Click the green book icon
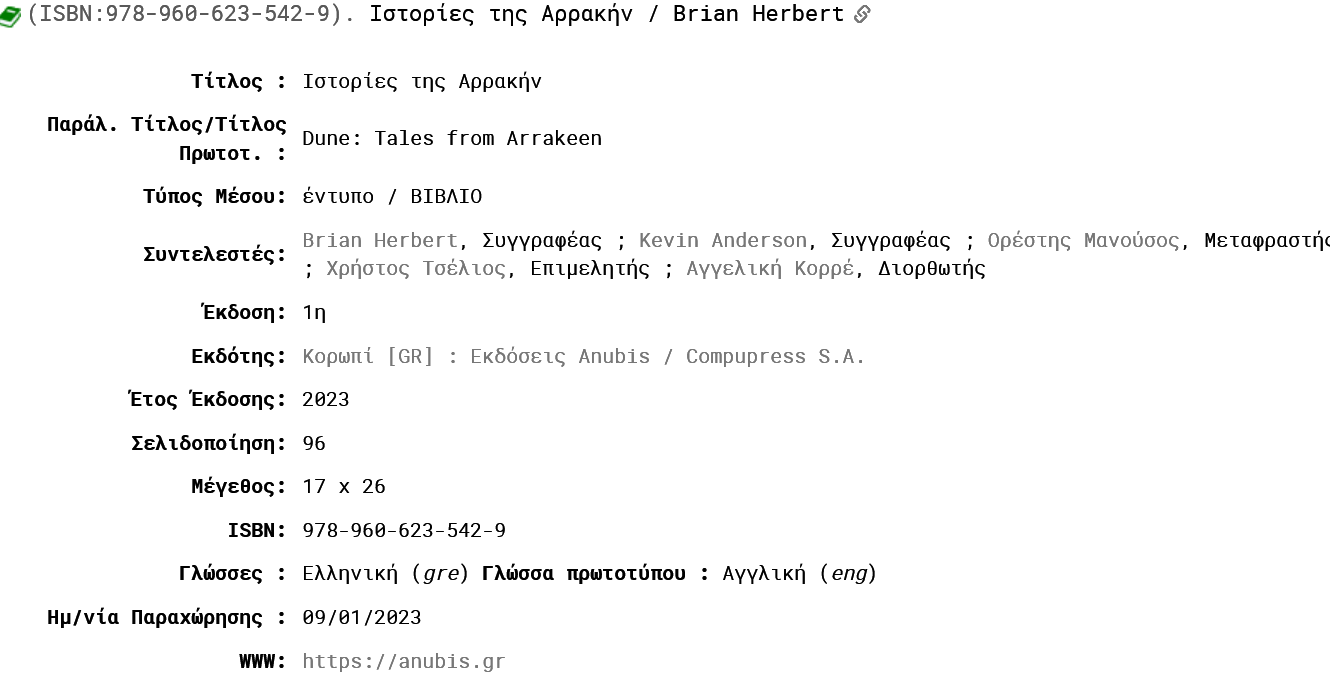Viewport: 1330px width, 683px height. coord(10,17)
